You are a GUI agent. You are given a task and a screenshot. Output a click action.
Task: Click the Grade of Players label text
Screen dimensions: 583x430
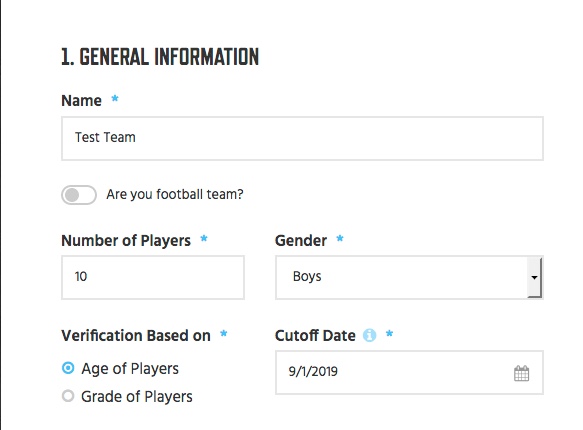pyautogui.click(x=137, y=397)
